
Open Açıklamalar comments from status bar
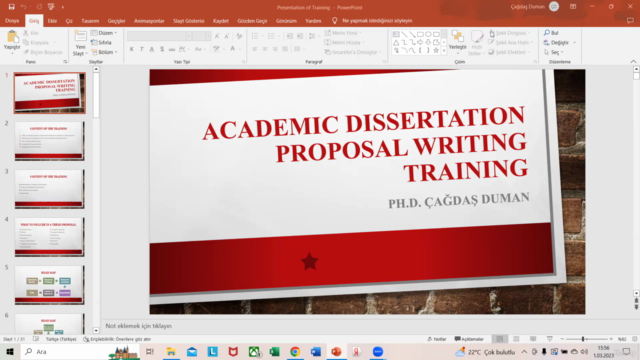pos(469,339)
